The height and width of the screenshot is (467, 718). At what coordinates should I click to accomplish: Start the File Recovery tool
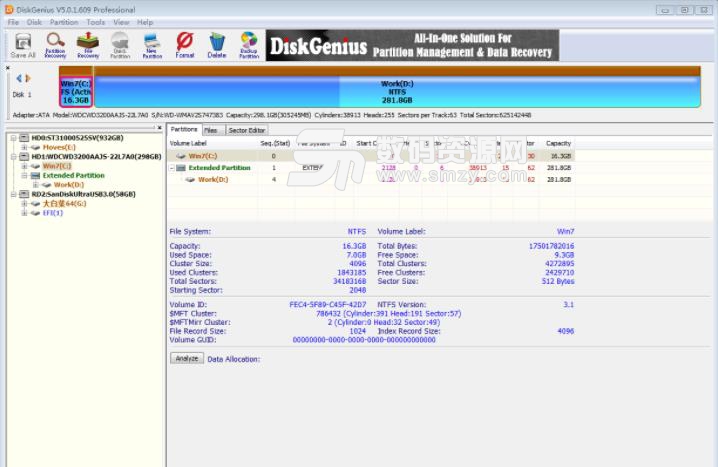[88, 45]
